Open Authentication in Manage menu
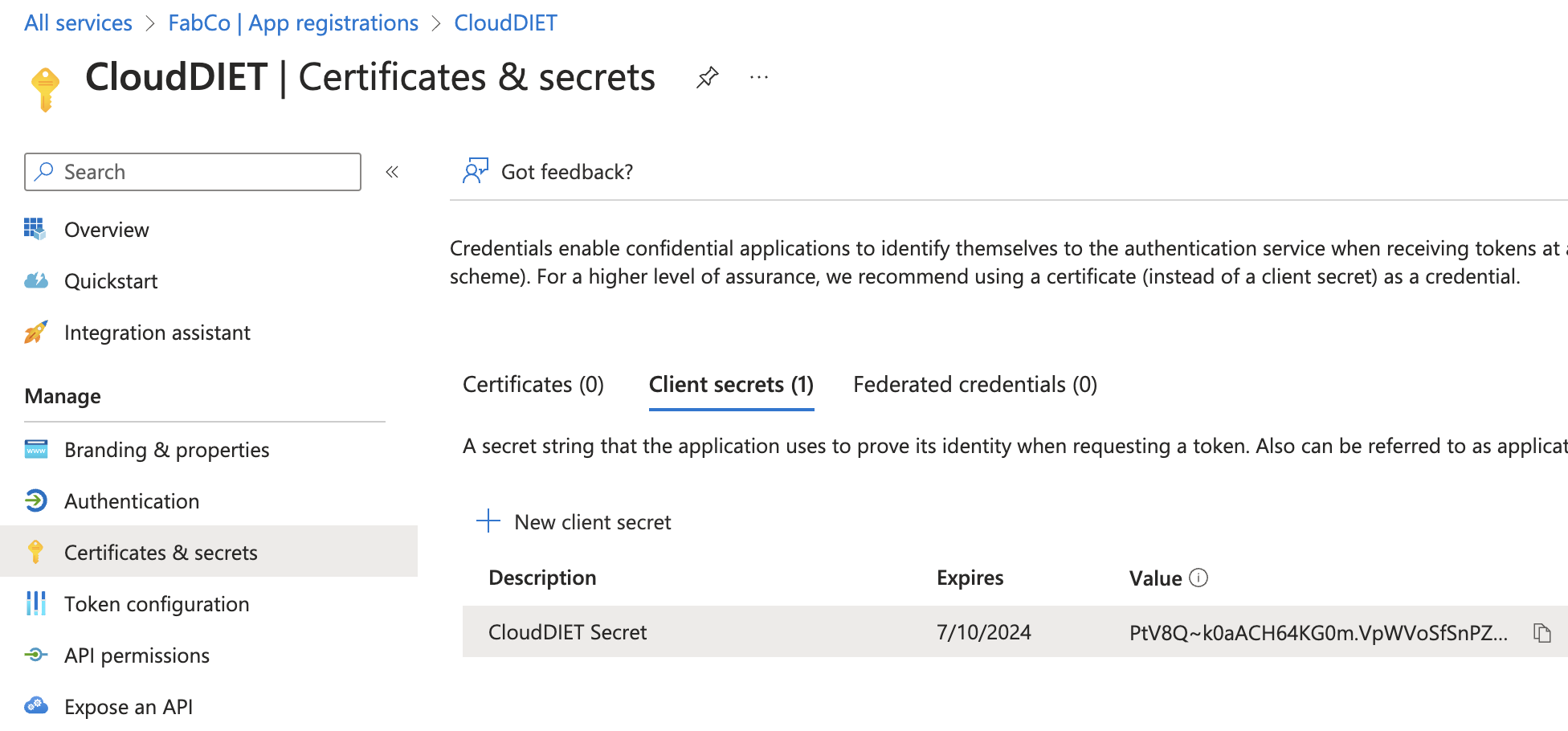The height and width of the screenshot is (731, 1568). pyautogui.click(x=132, y=501)
